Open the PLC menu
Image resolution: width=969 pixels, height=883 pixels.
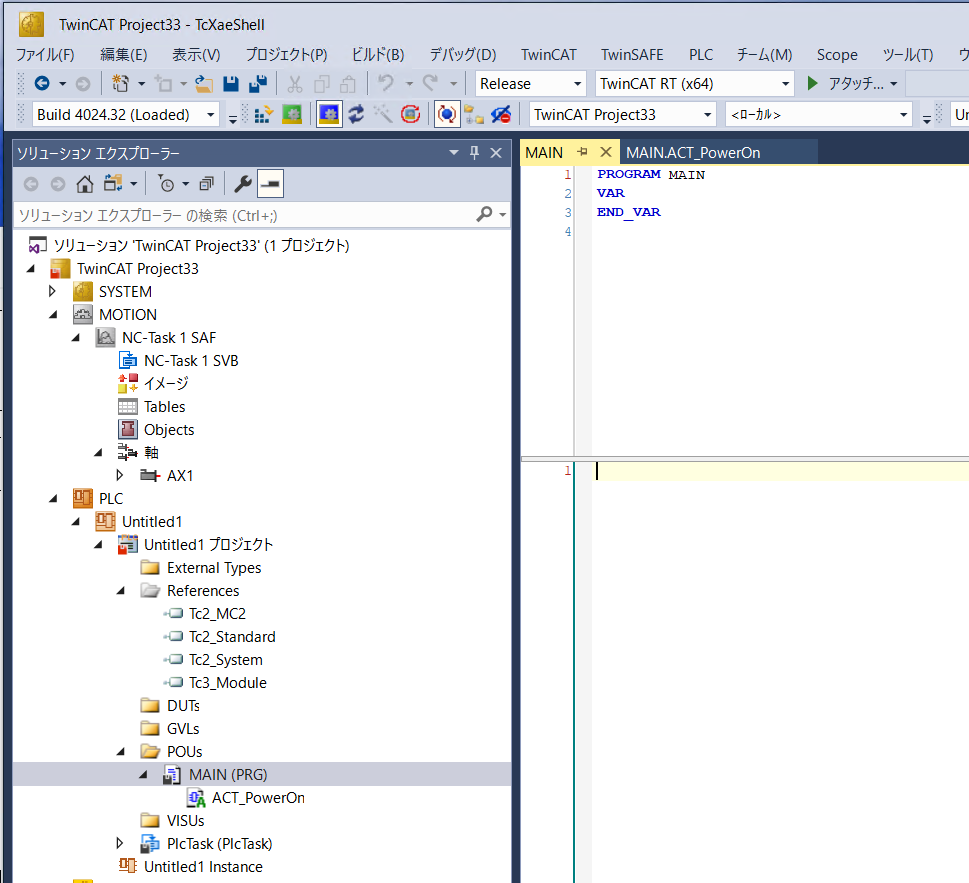coord(701,54)
